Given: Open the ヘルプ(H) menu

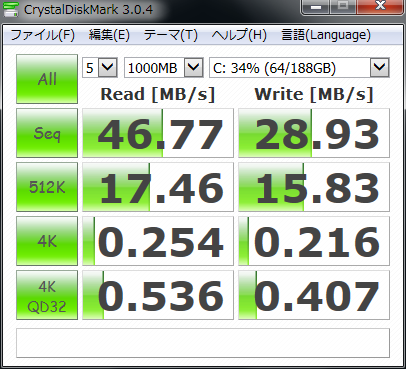Looking at the screenshot, I should [x=239, y=35].
